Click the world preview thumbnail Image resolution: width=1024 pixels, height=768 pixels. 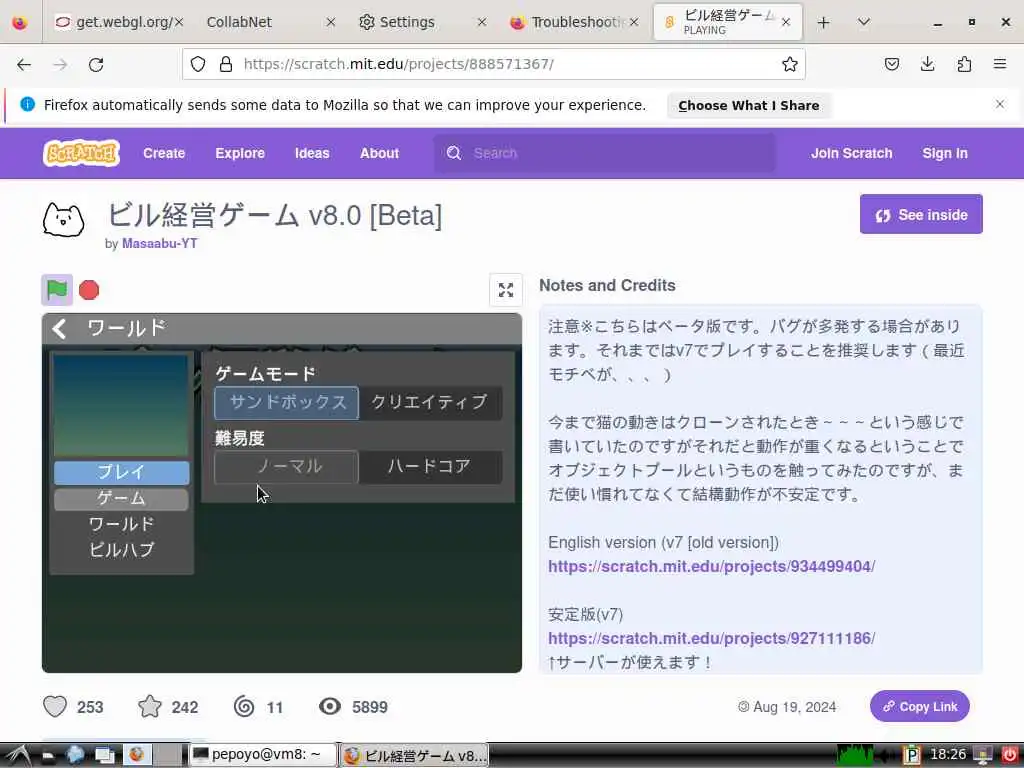(x=121, y=405)
